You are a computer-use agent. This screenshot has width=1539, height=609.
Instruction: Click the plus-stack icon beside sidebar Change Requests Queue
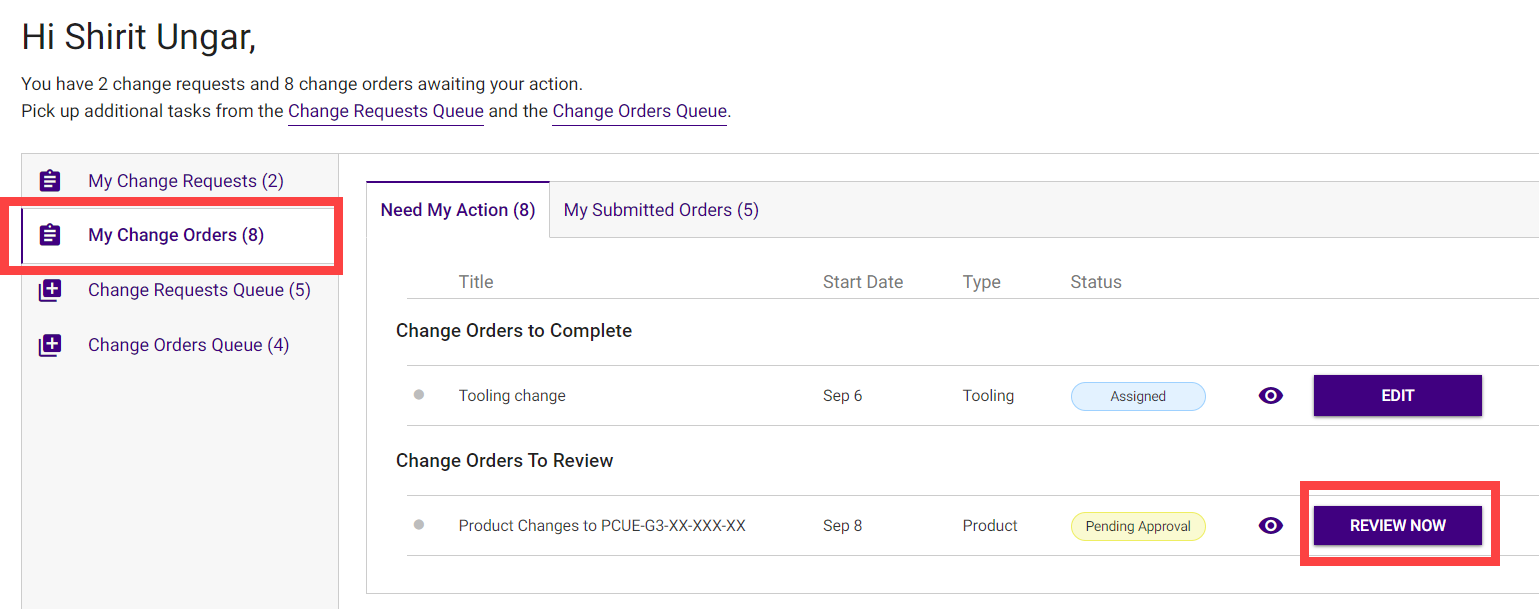tap(50, 290)
